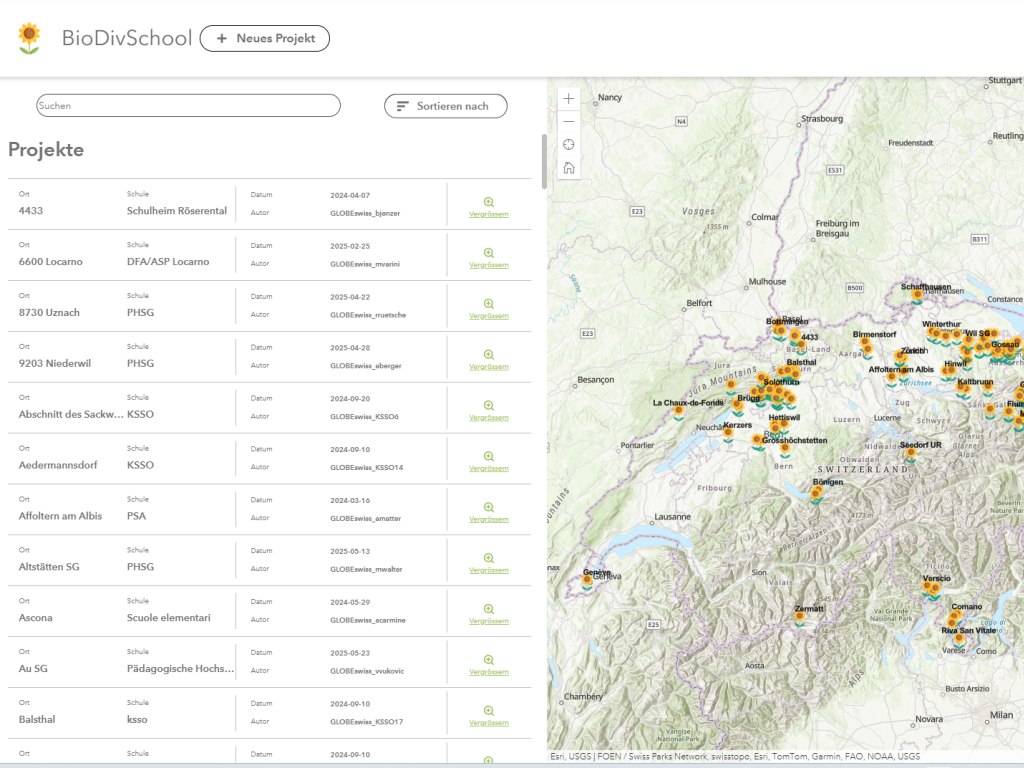Click La Chaux-de-Fonds map marker
1024x768 pixels.
[x=679, y=412]
